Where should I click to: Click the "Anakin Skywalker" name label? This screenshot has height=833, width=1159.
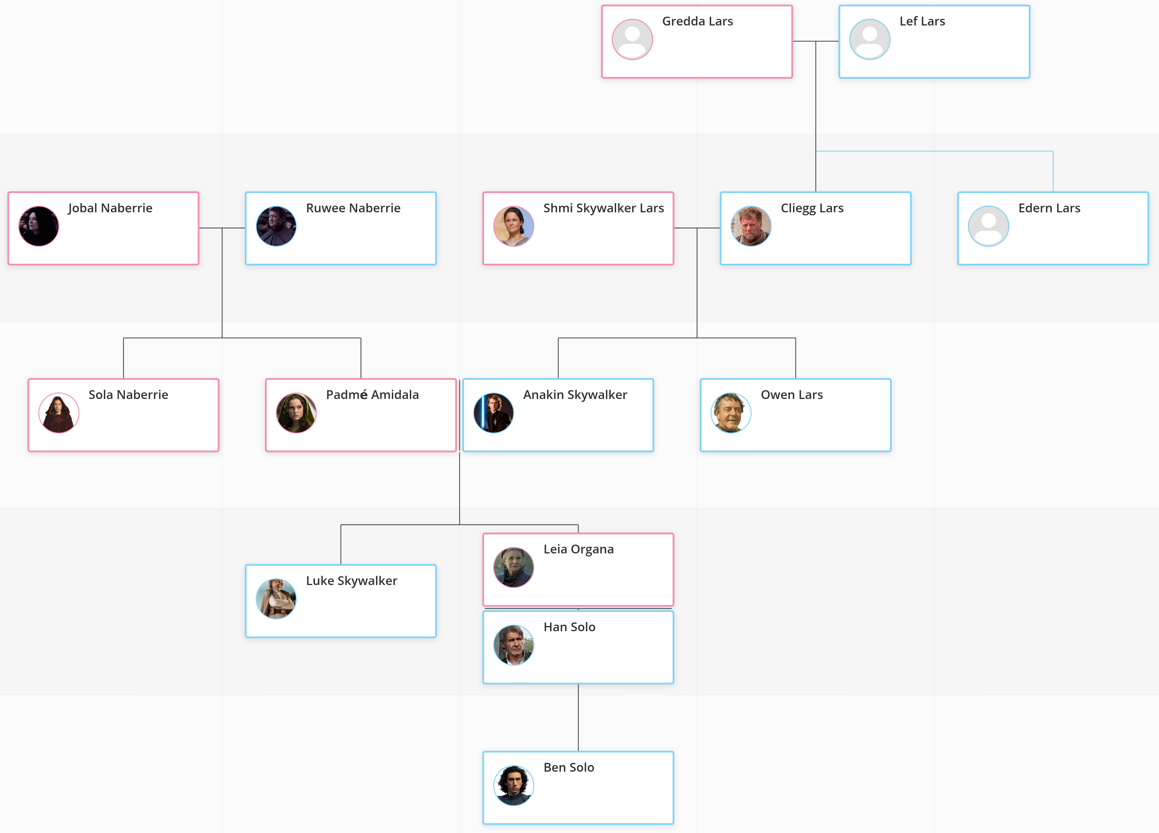pos(575,395)
